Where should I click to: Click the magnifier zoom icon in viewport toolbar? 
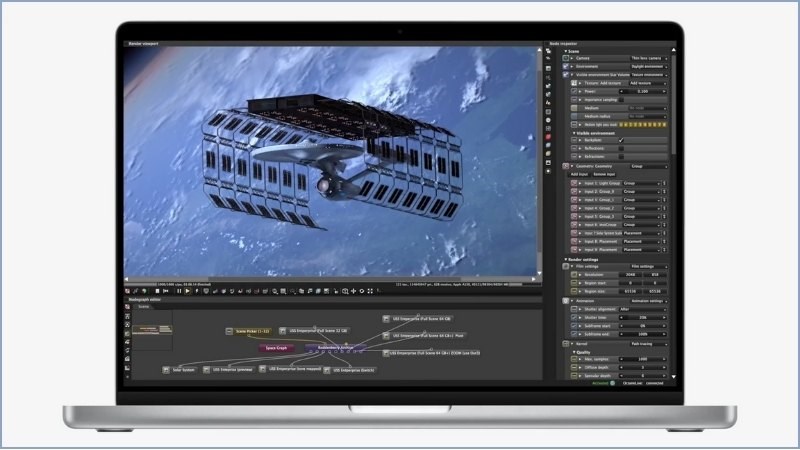(275, 291)
